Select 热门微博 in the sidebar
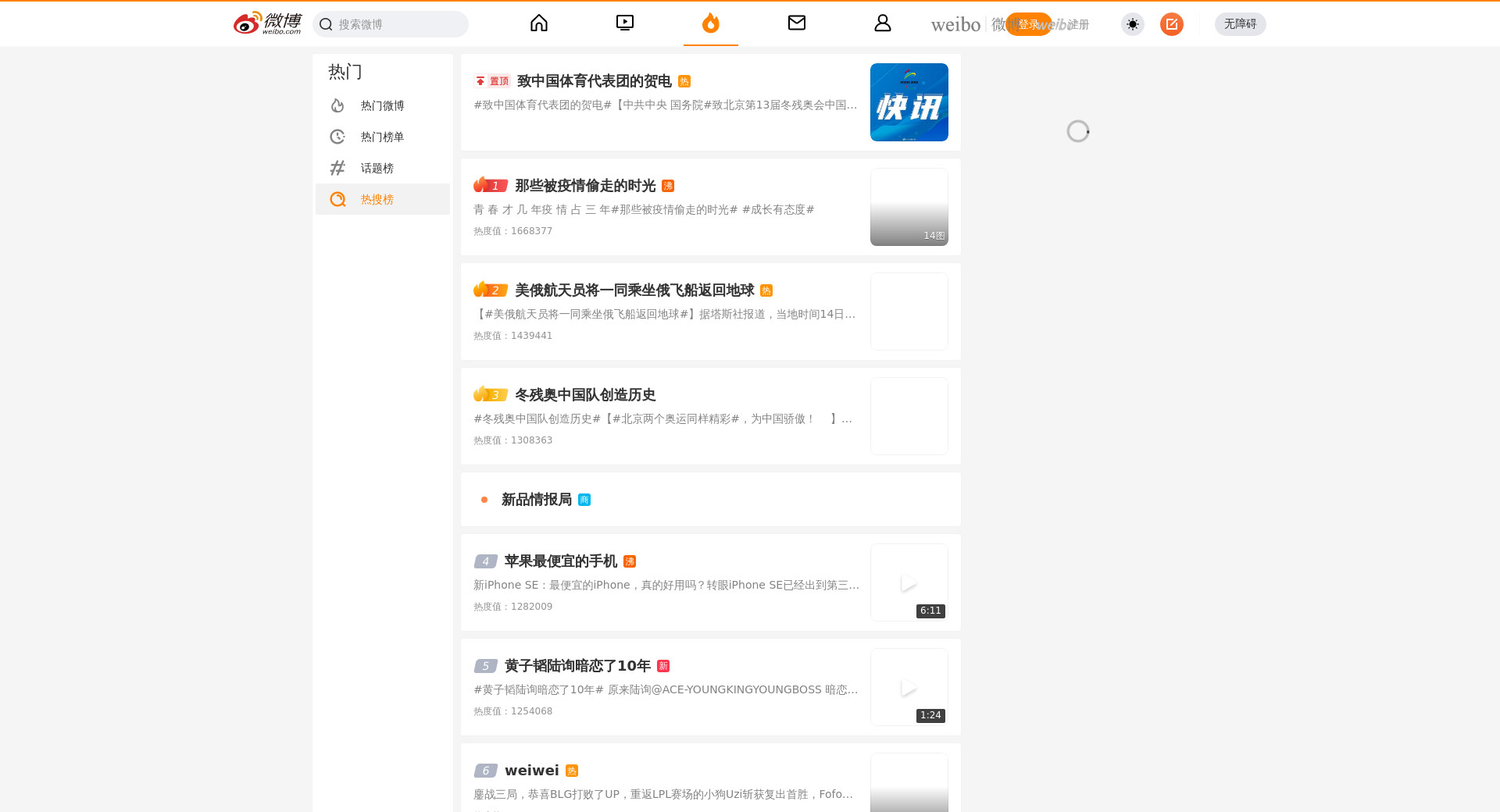1500x812 pixels. point(382,105)
